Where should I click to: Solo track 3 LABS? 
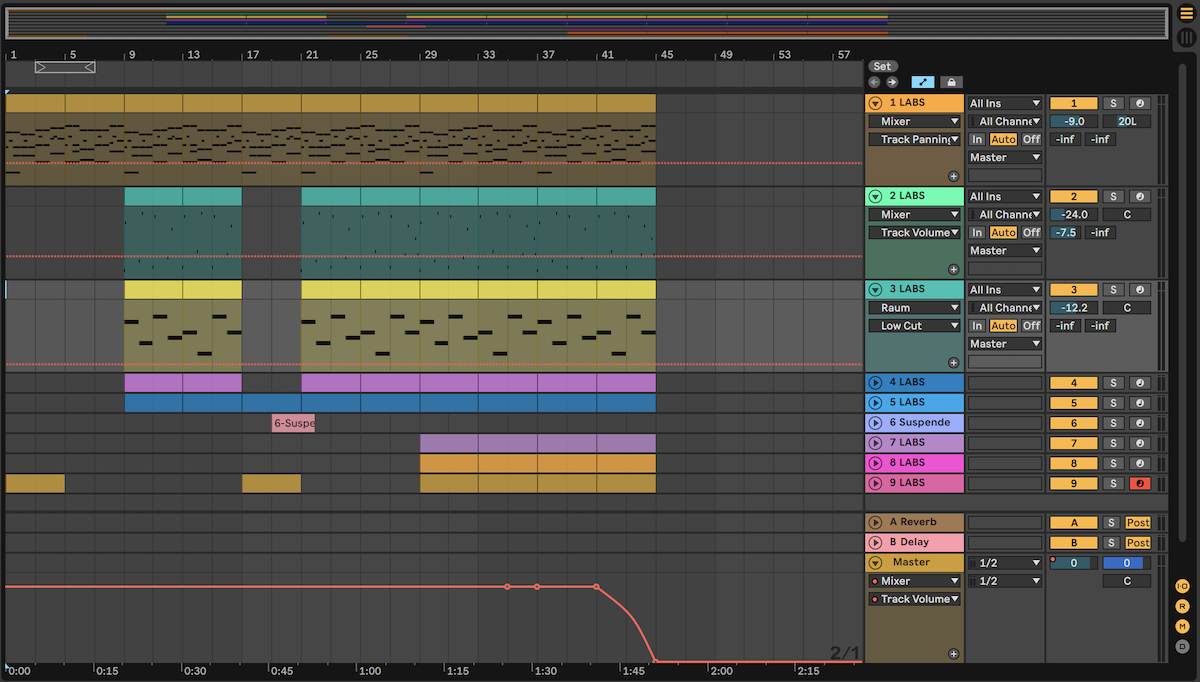[1113, 289]
